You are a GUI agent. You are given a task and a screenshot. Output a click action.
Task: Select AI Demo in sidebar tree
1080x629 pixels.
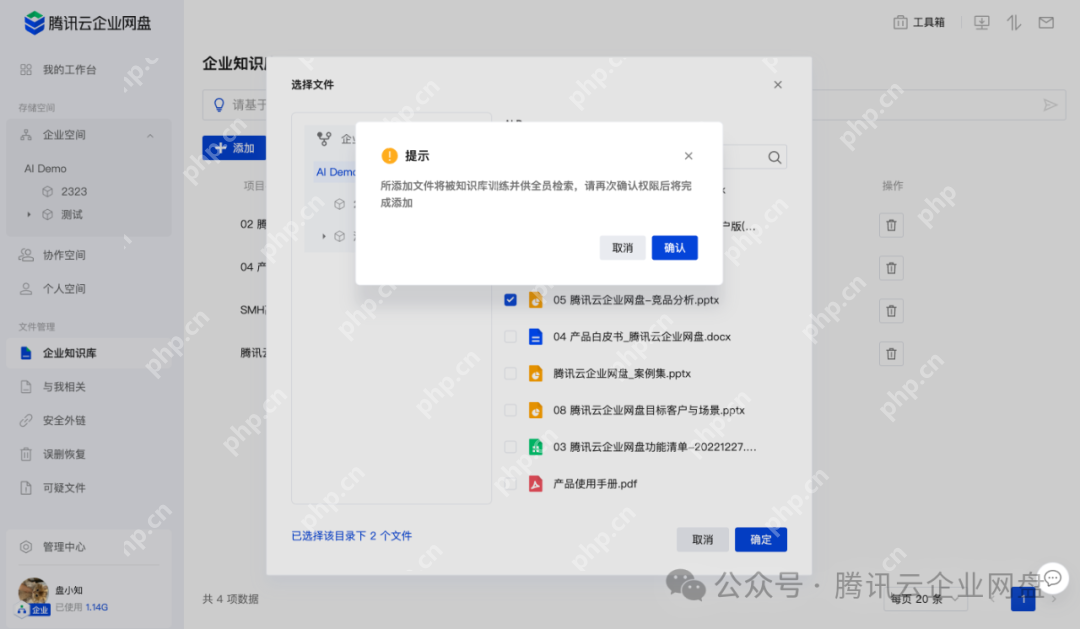45,168
